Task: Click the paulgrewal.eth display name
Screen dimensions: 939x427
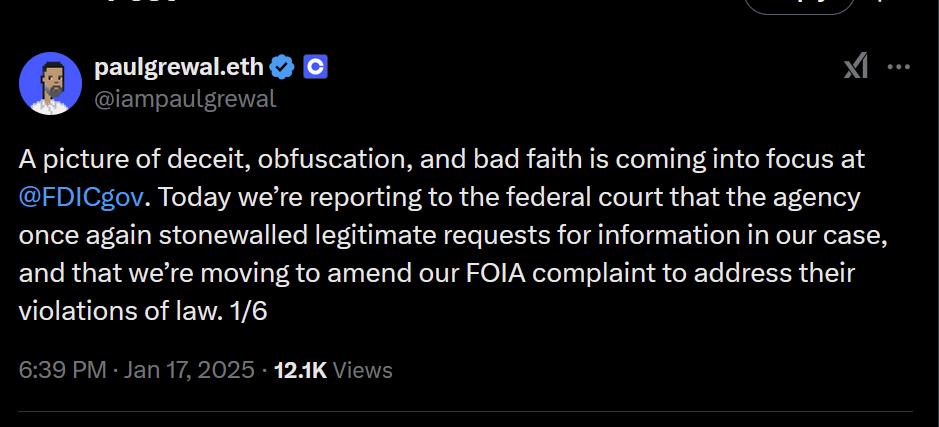Action: pos(179,68)
